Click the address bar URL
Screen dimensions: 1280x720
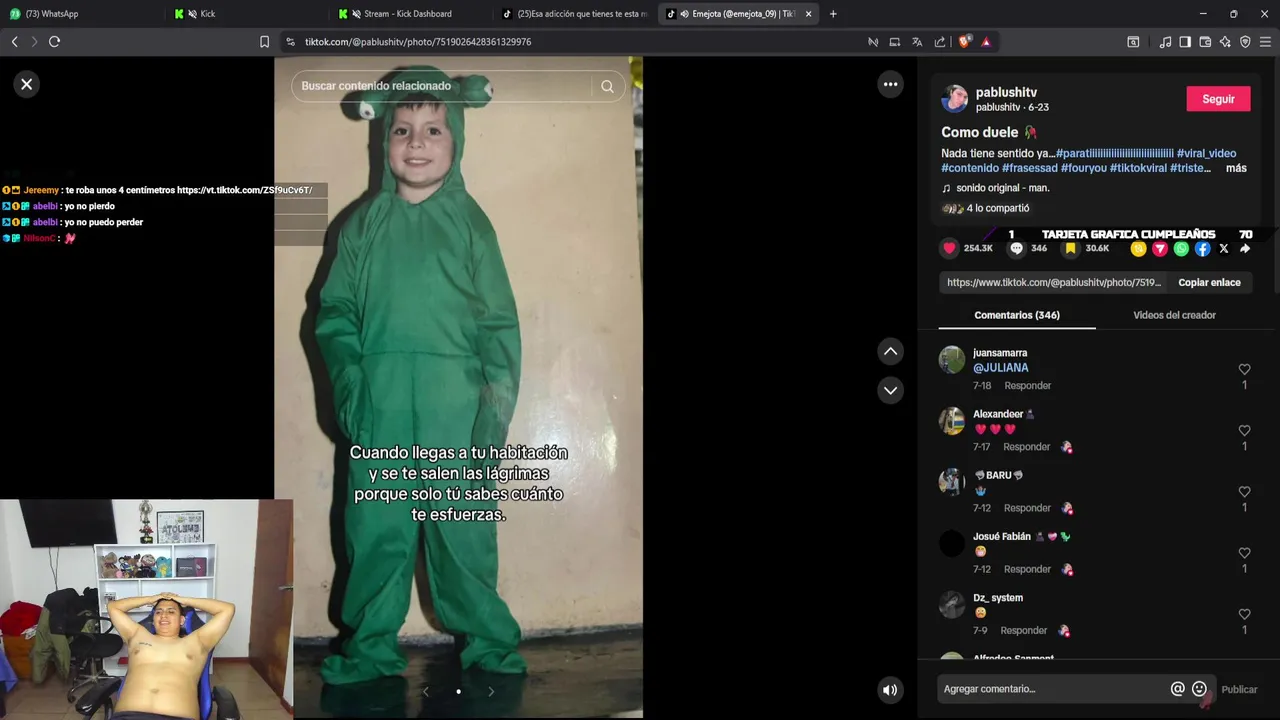pos(418,42)
